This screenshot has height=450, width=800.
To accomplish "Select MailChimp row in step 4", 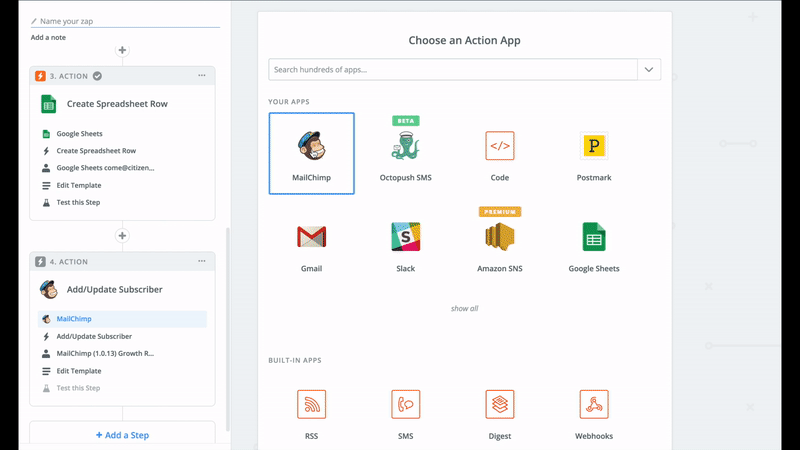I will 122,319.
